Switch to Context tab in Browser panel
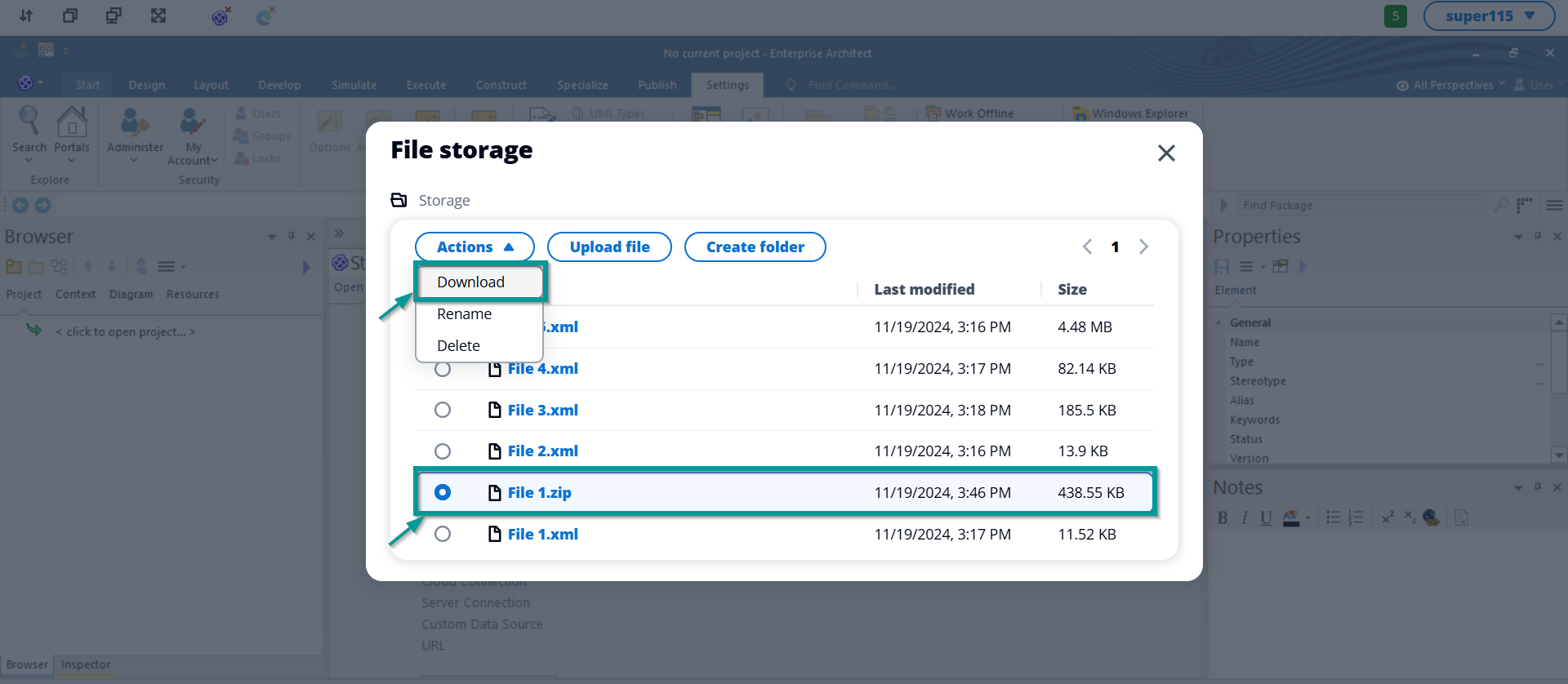The height and width of the screenshot is (684, 1568). click(75, 294)
